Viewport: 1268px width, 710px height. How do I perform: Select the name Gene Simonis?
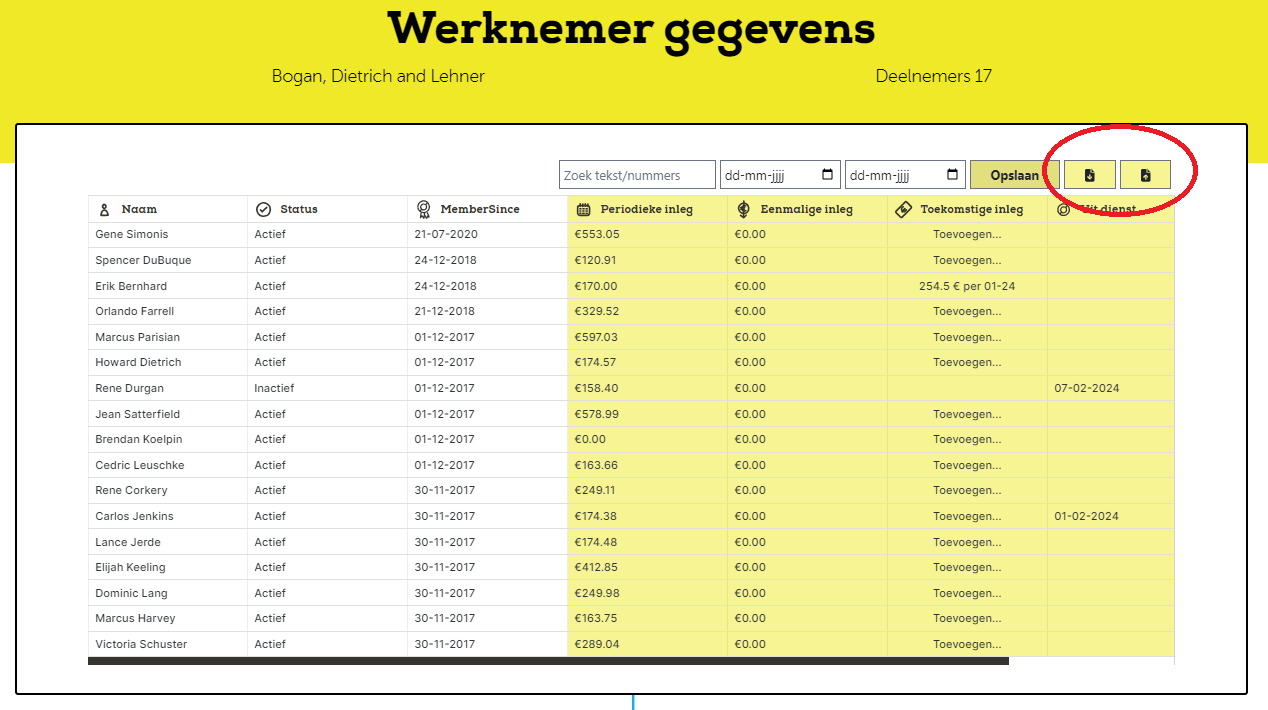(x=132, y=234)
